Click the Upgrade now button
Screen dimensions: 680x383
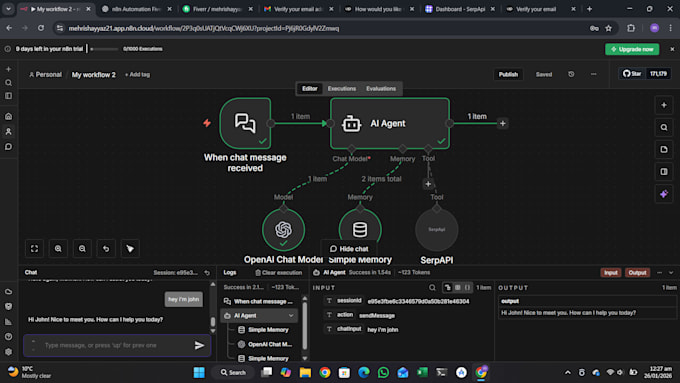pyautogui.click(x=632, y=49)
